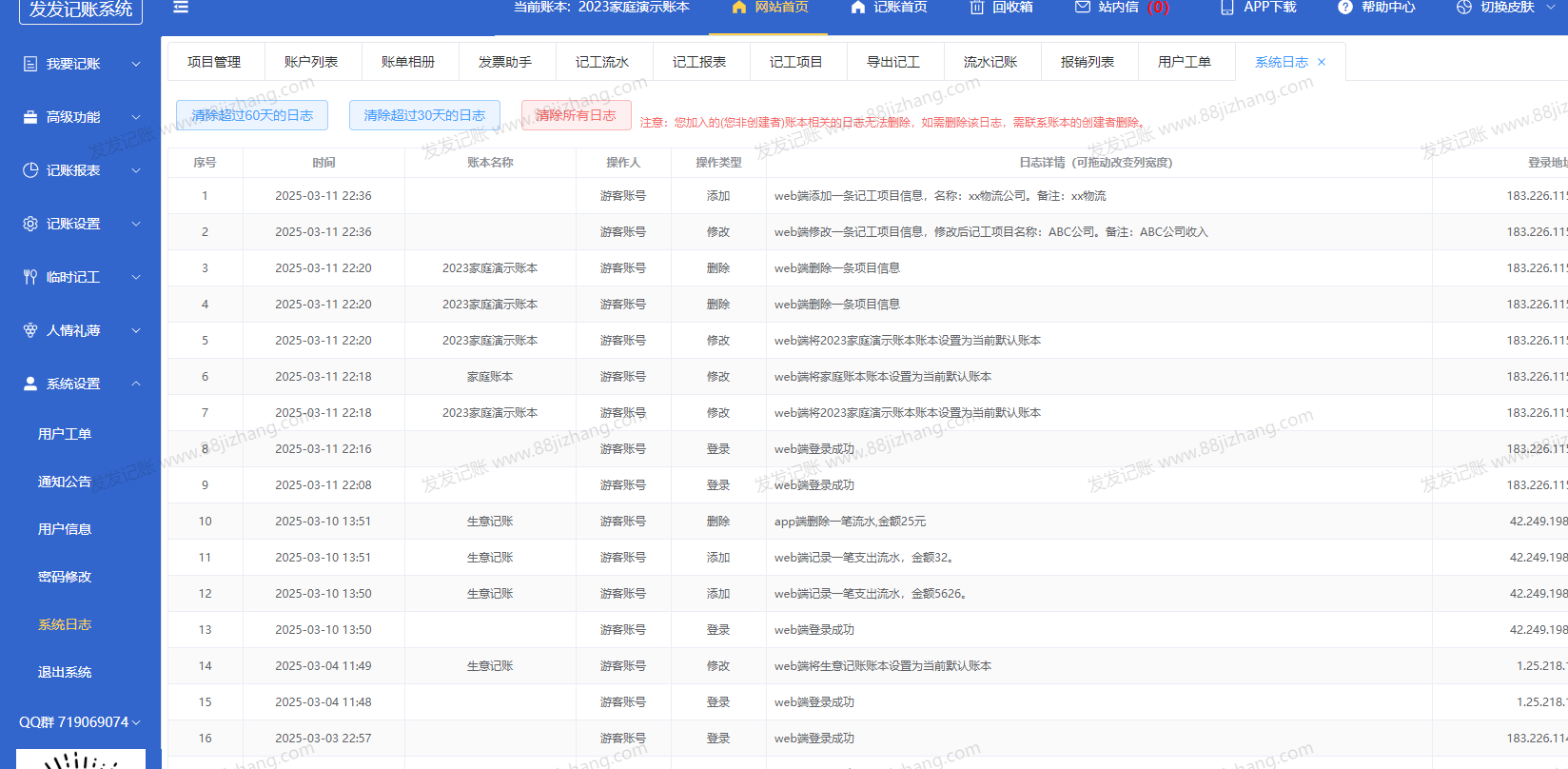
Task: Open 用户信息 in the sidebar
Action: tap(65, 529)
